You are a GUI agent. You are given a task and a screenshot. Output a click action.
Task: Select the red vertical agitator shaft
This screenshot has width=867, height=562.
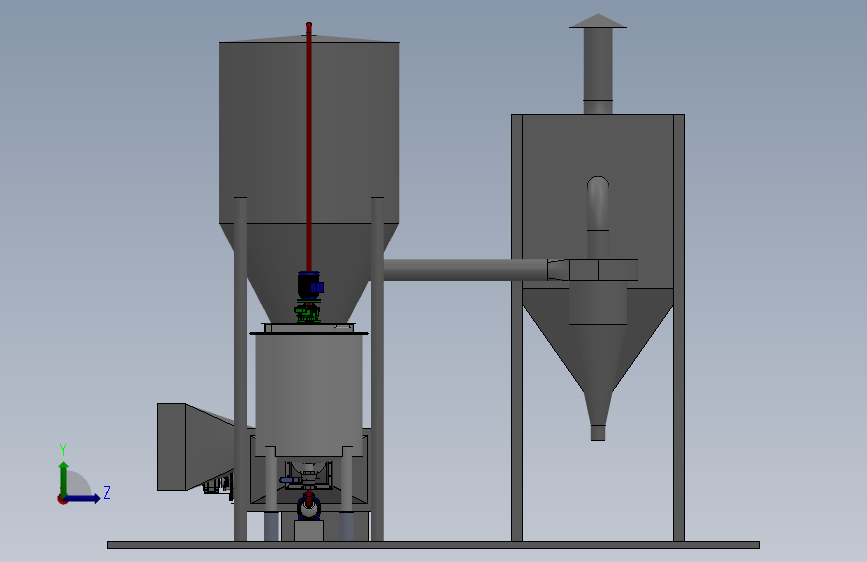(x=309, y=147)
